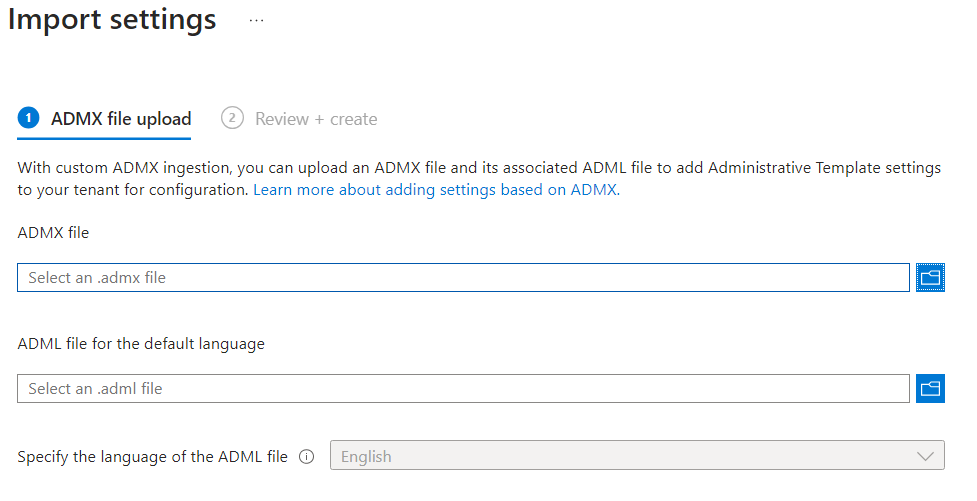977x501 pixels.
Task: Browse for an .admx file using folder icon
Action: pos(930,277)
